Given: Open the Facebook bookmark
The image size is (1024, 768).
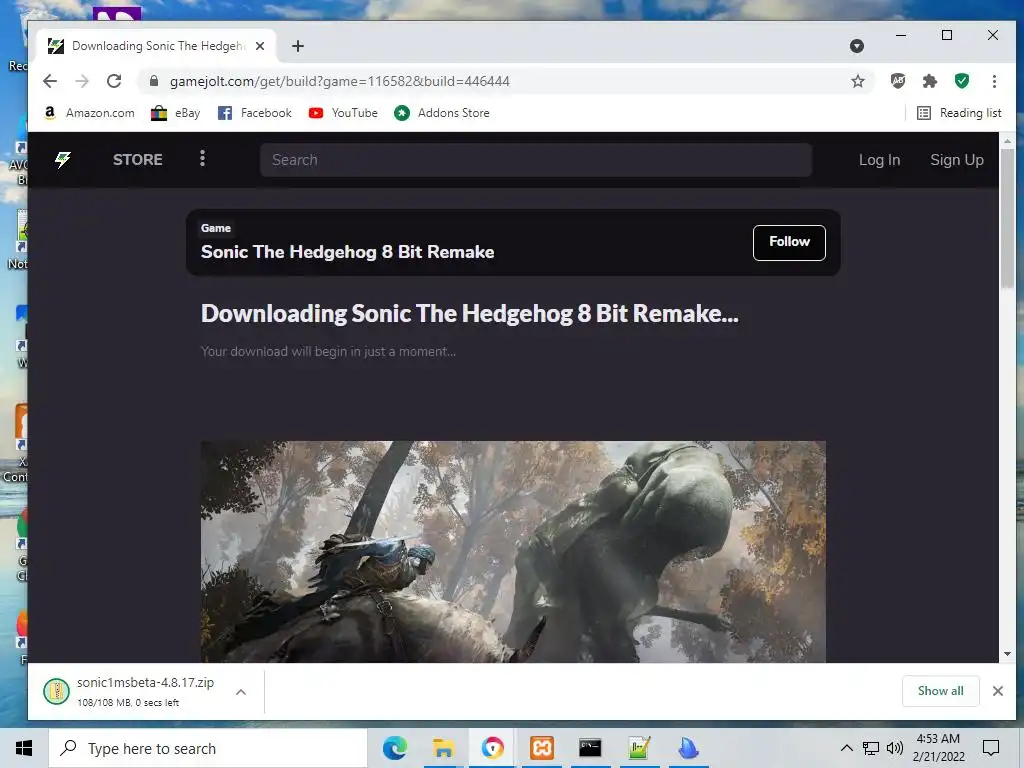Looking at the screenshot, I should (x=255, y=113).
